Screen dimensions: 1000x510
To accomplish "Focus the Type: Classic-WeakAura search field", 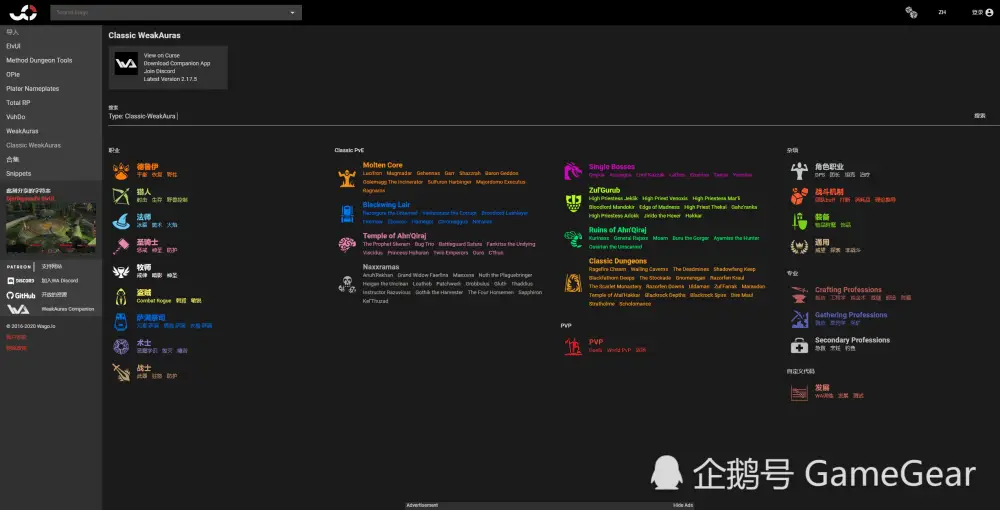I will (x=536, y=116).
